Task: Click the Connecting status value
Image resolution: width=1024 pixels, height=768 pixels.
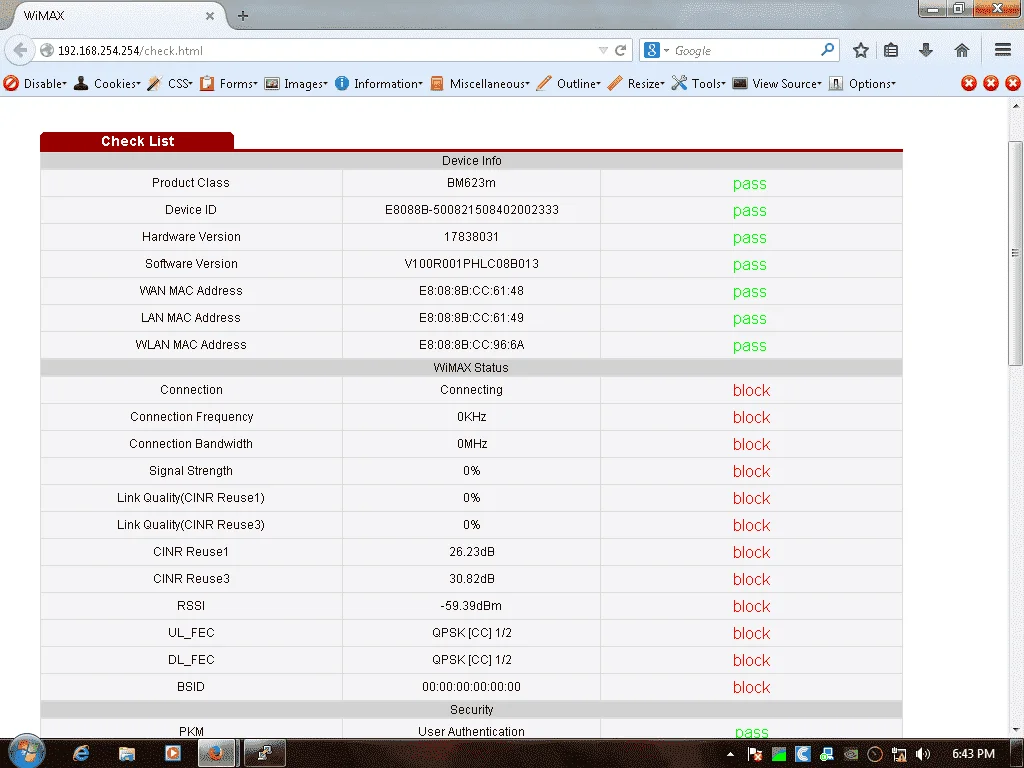Action: pyautogui.click(x=472, y=390)
